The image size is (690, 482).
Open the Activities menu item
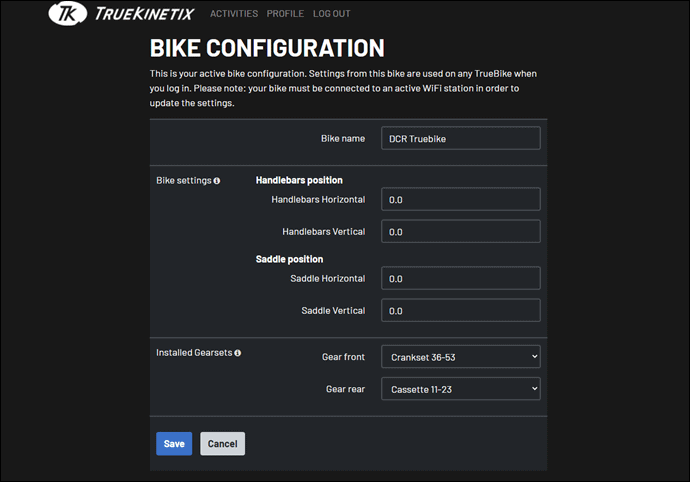click(234, 14)
